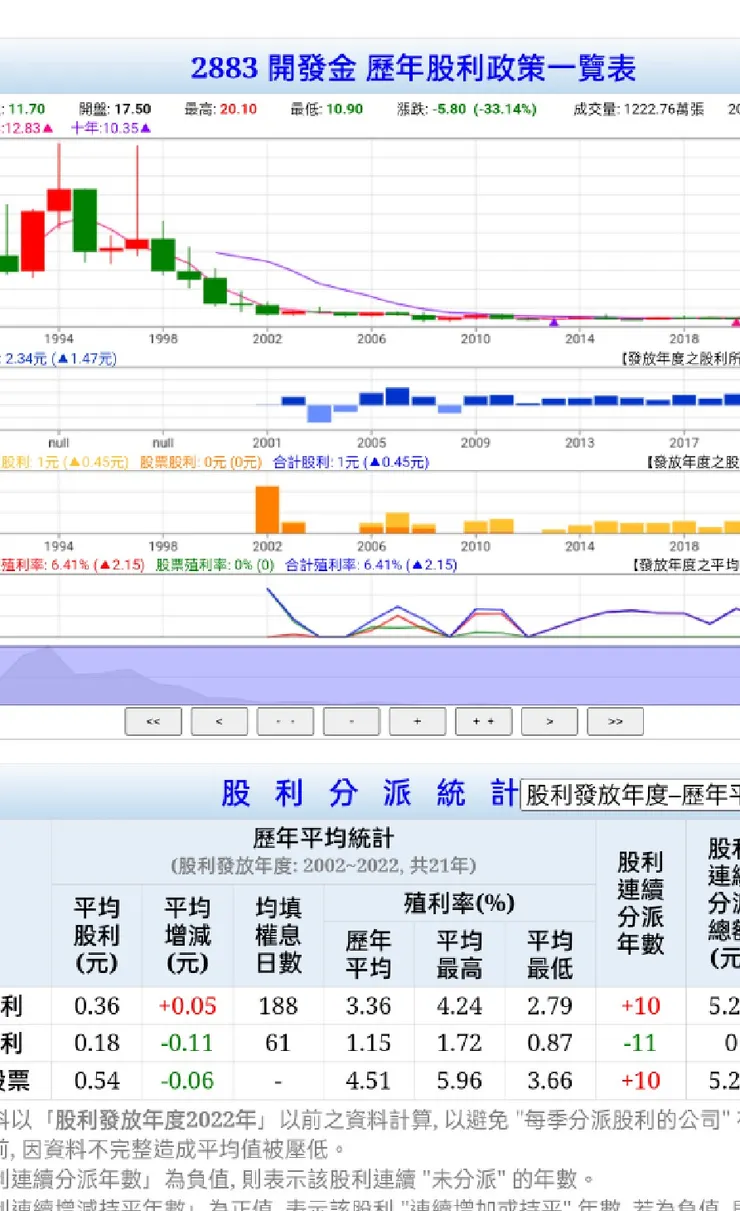This screenshot has height=1211, width=740.
Task: Click the statistics period '股利發放年度: 2002~2022, 共21年'
Action: pyautogui.click(x=324, y=866)
